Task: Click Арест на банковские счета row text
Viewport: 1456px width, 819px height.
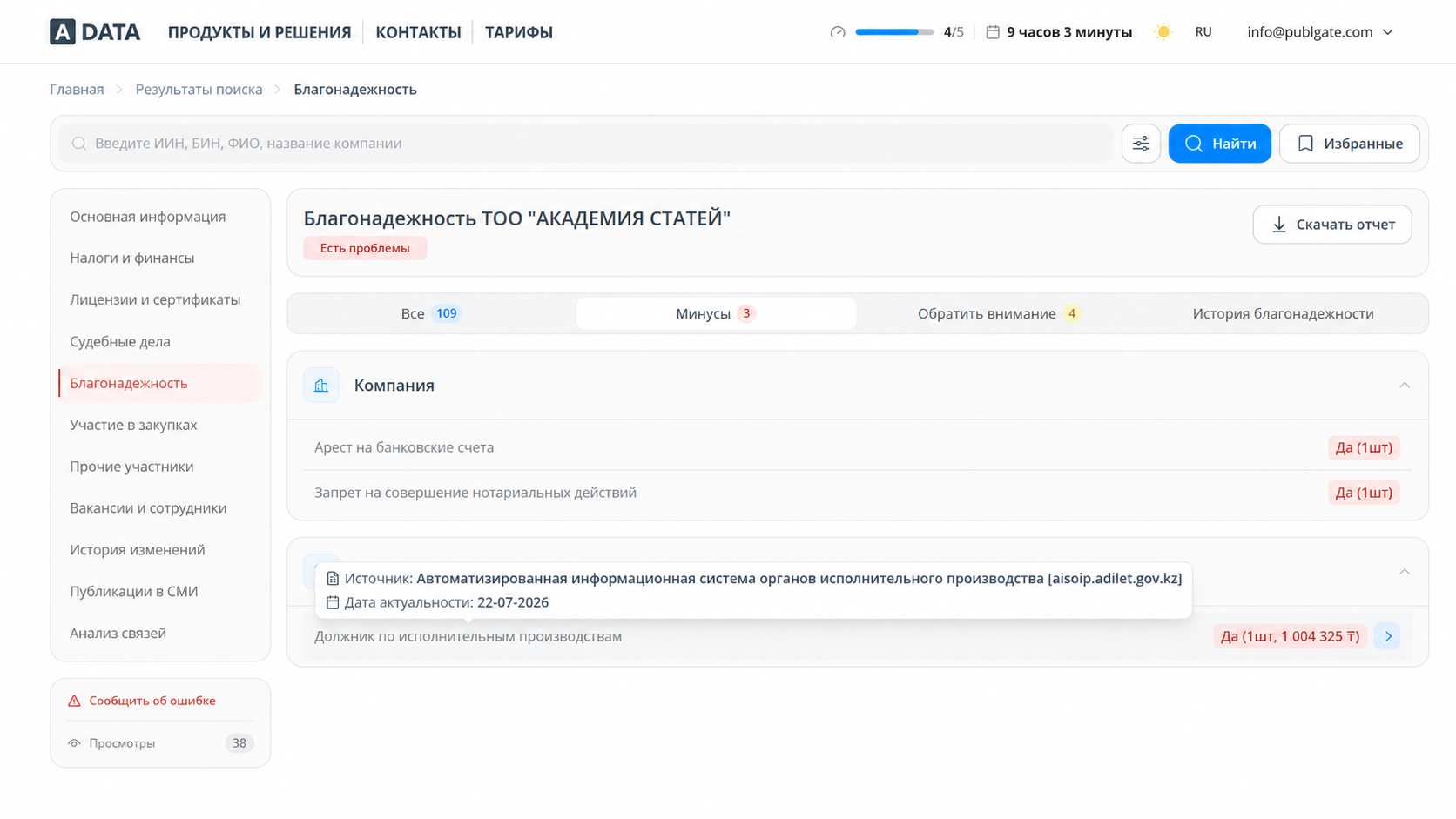Action: tap(404, 447)
